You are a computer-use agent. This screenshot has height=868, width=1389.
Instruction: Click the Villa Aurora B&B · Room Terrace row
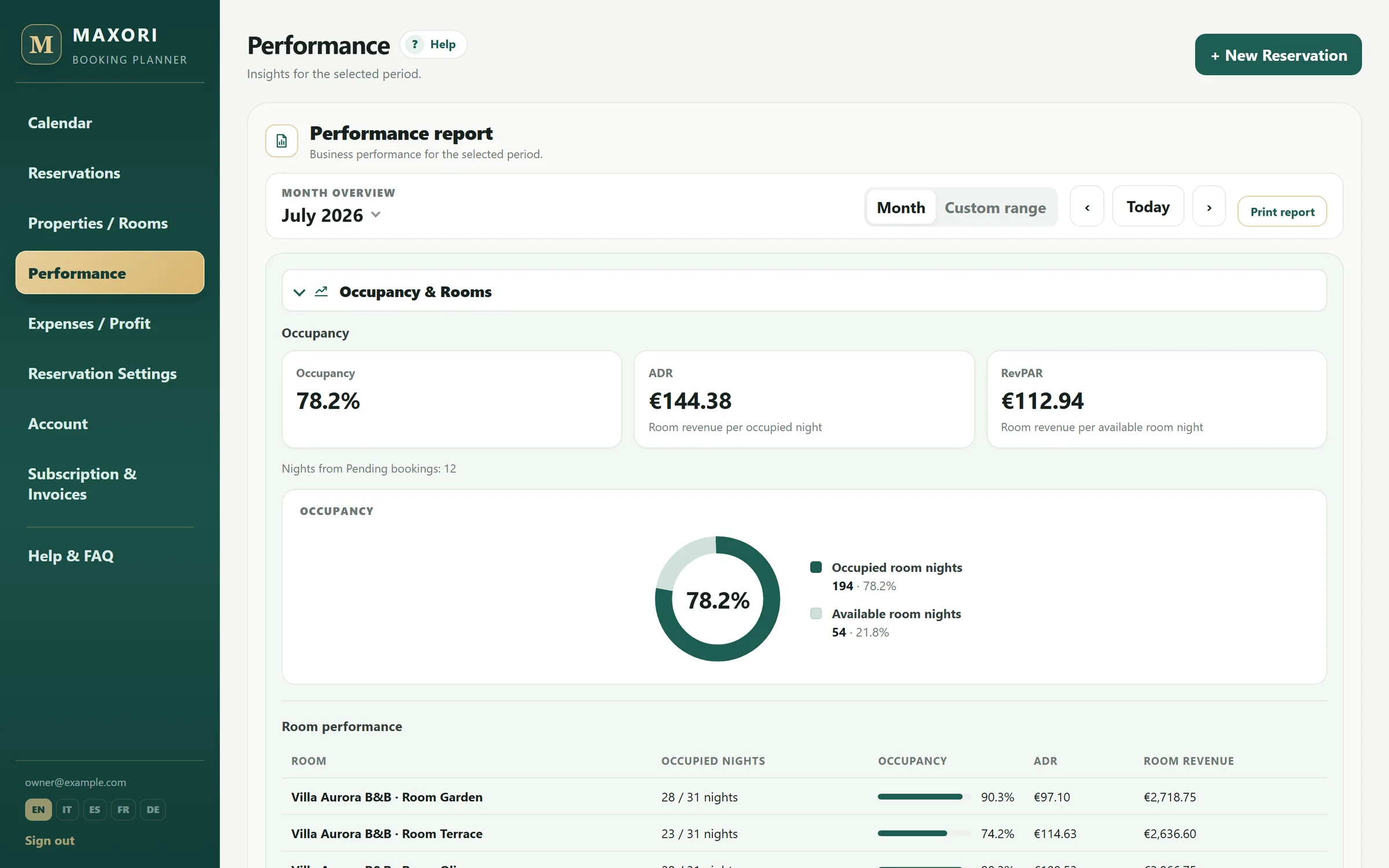pos(804,833)
